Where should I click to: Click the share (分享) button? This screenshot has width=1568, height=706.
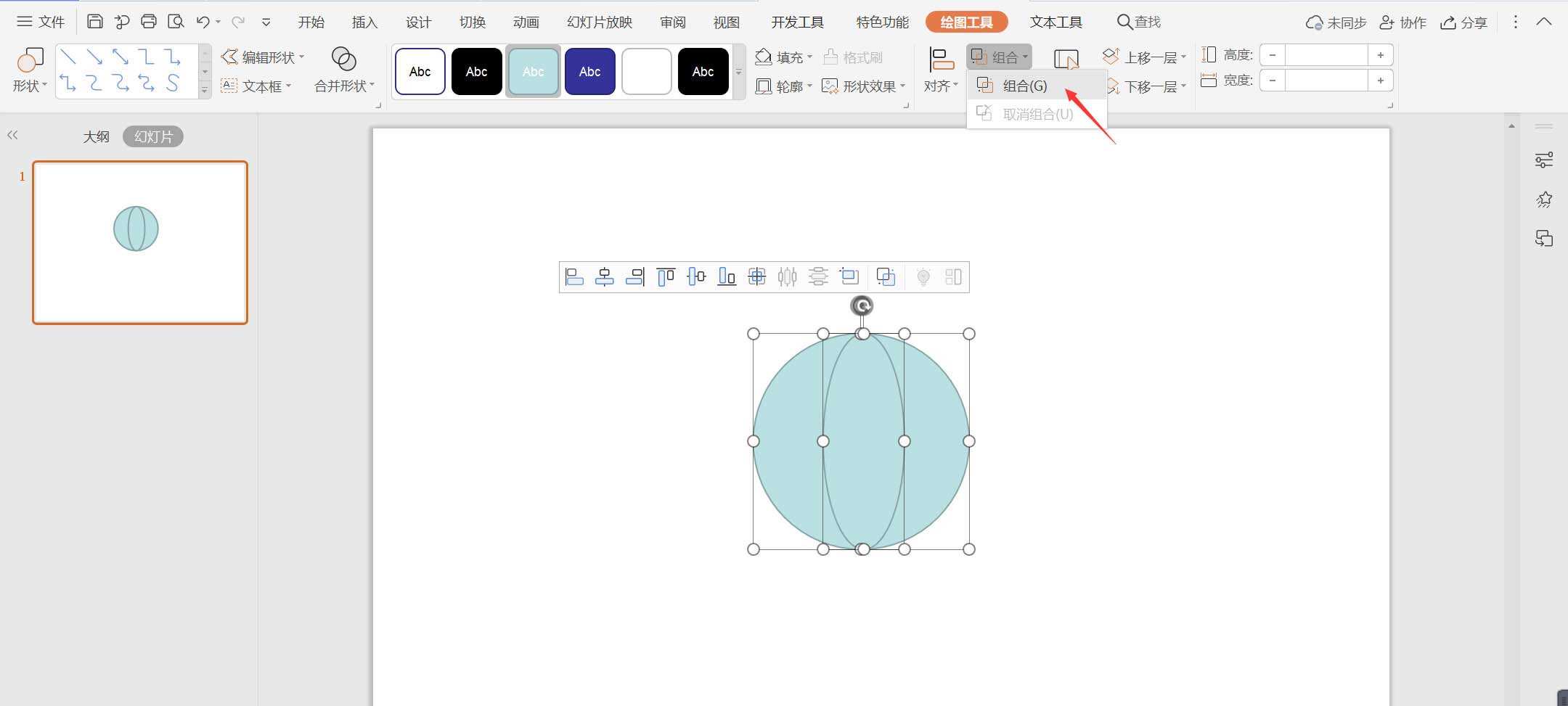click(x=1464, y=22)
